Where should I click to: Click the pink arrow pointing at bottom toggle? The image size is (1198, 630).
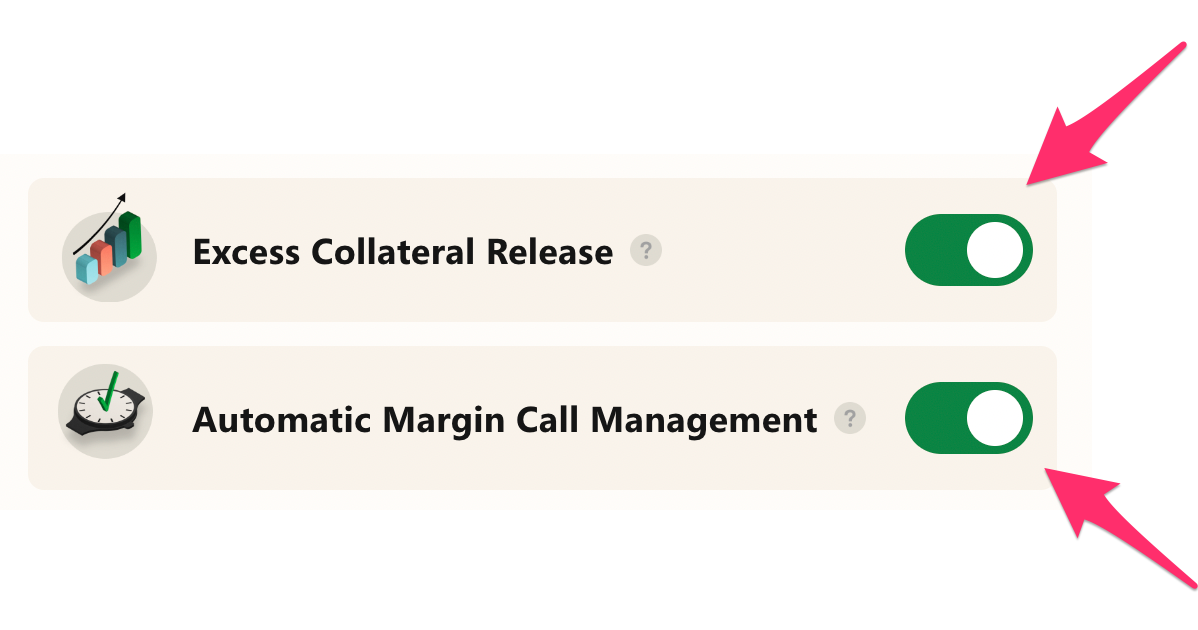[x=1119, y=527]
